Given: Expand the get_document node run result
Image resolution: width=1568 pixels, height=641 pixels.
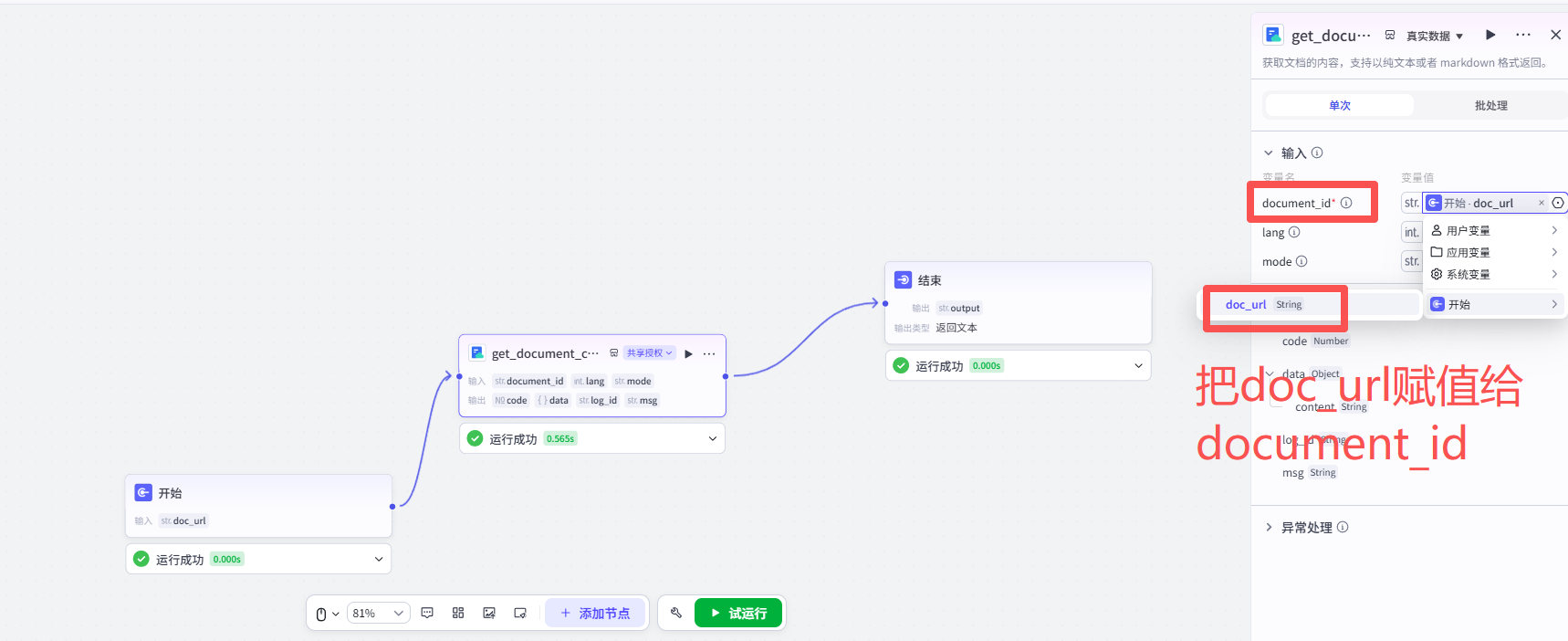Looking at the screenshot, I should pyautogui.click(x=713, y=438).
